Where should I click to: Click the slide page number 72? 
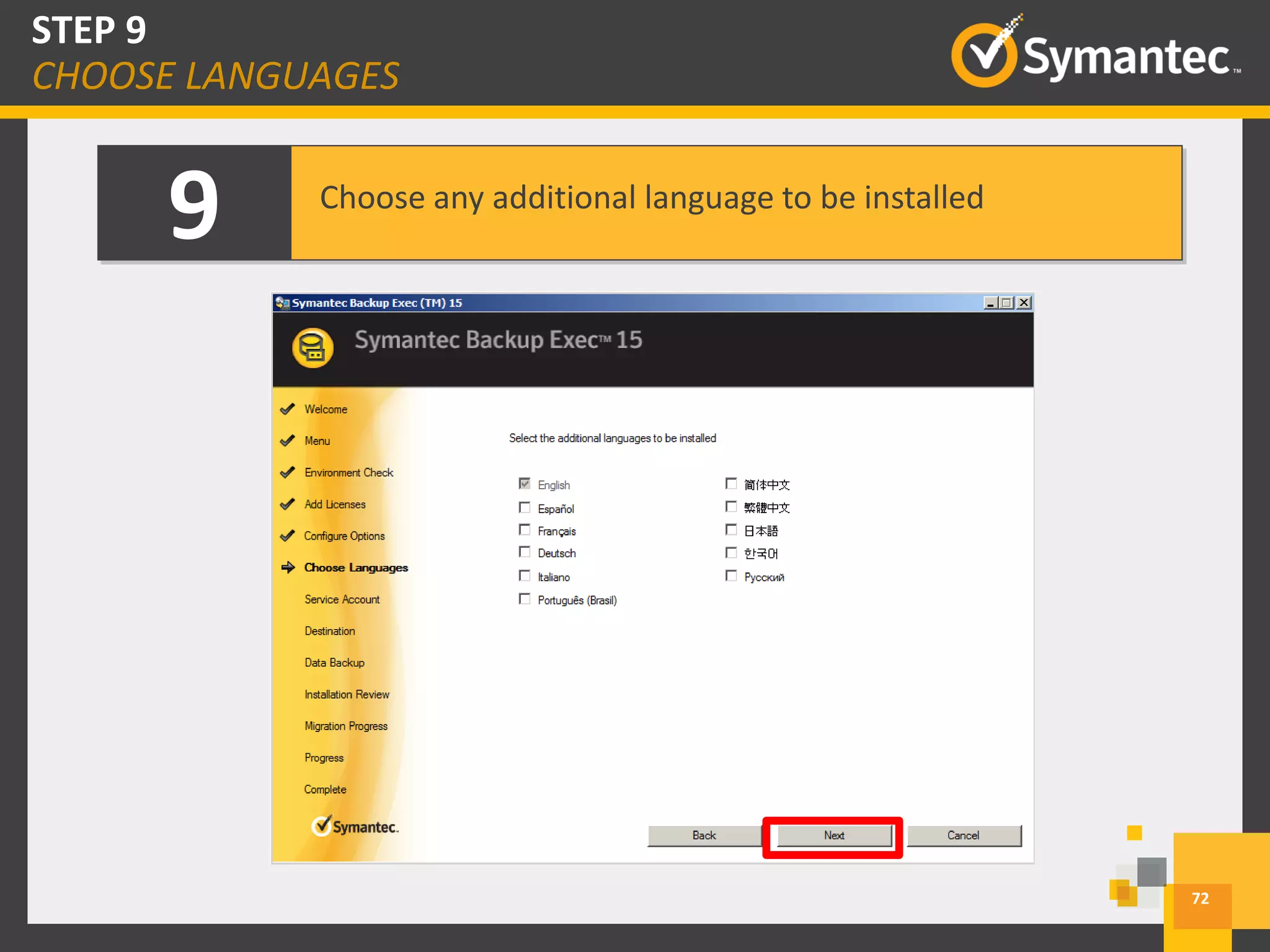coord(1200,898)
